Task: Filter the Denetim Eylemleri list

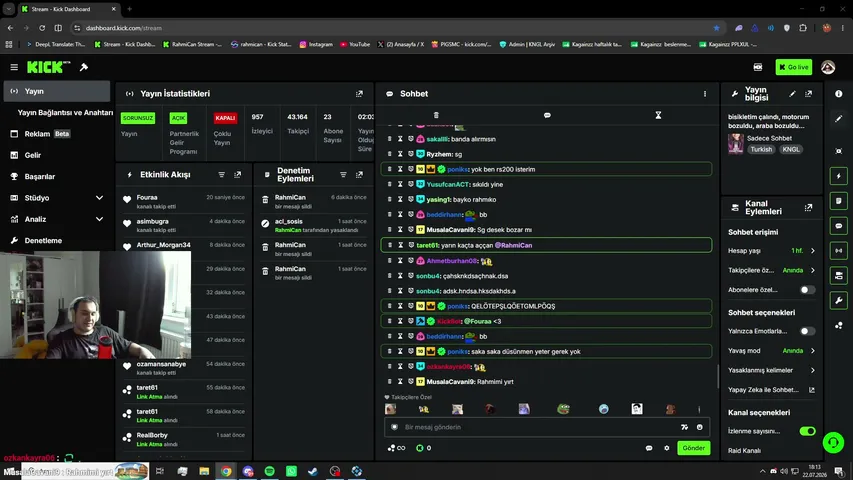Action: [343, 175]
